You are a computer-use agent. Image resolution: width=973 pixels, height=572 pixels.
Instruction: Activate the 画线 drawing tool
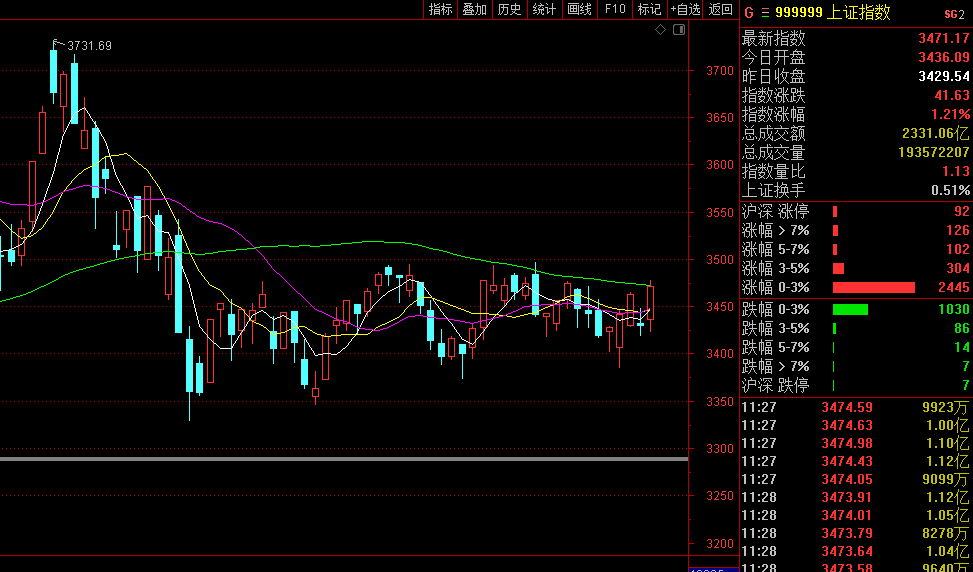580,9
